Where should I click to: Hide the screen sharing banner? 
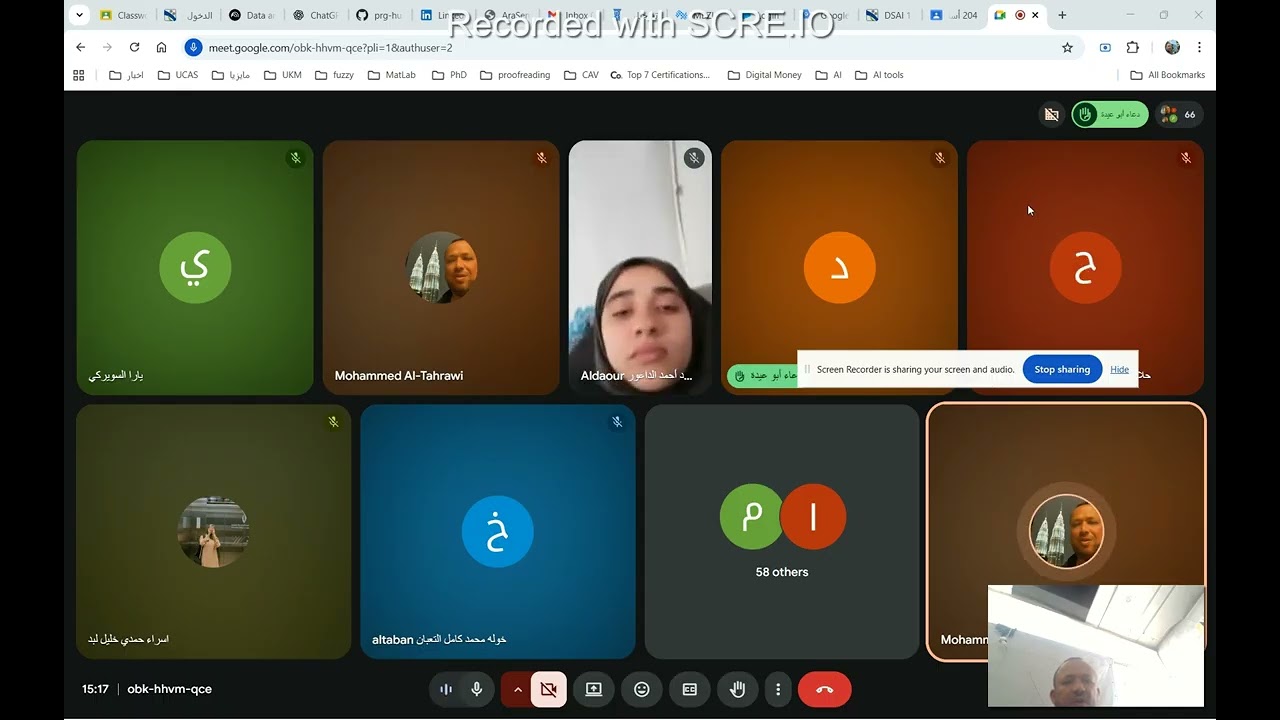pos(1119,369)
